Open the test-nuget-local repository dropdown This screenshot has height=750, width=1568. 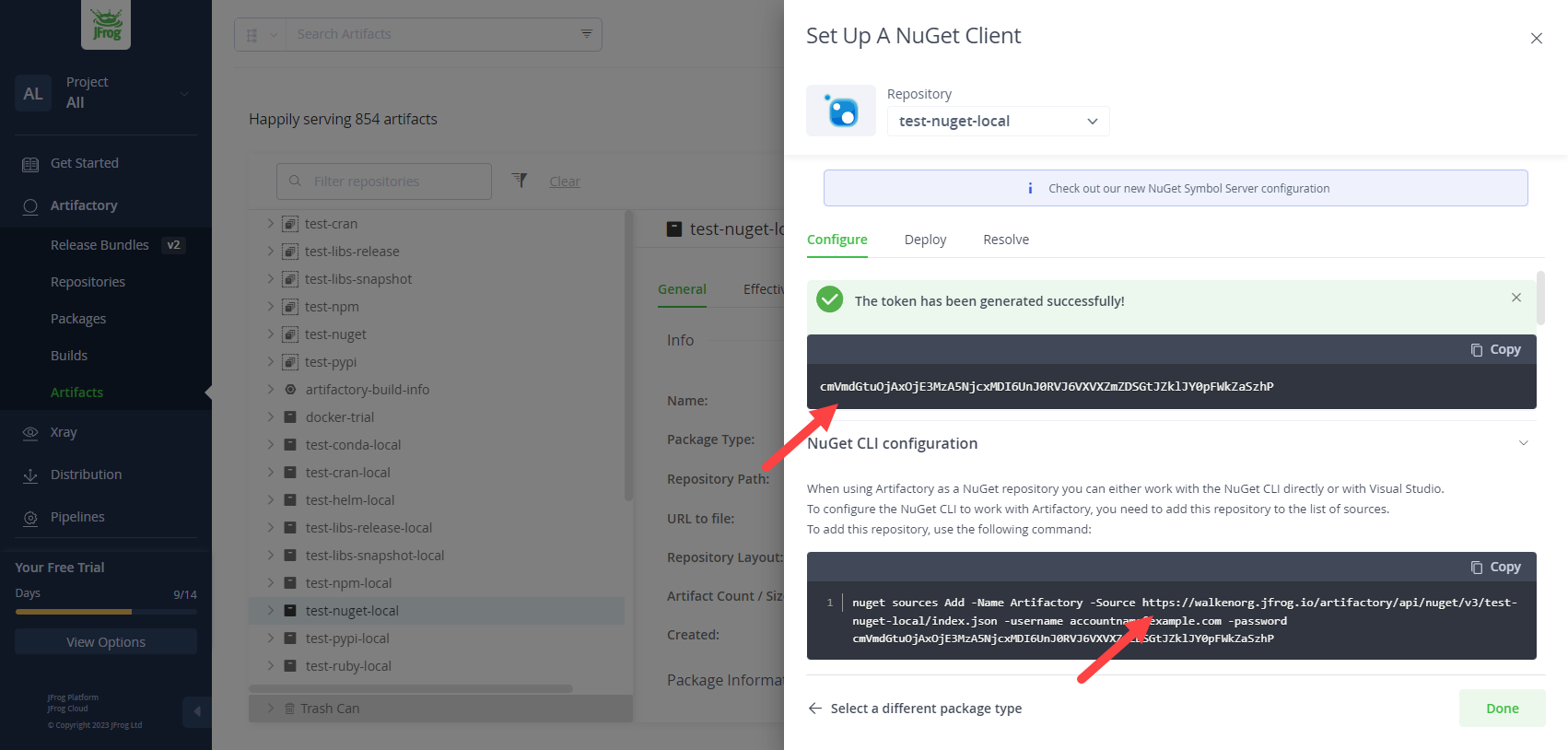point(998,121)
